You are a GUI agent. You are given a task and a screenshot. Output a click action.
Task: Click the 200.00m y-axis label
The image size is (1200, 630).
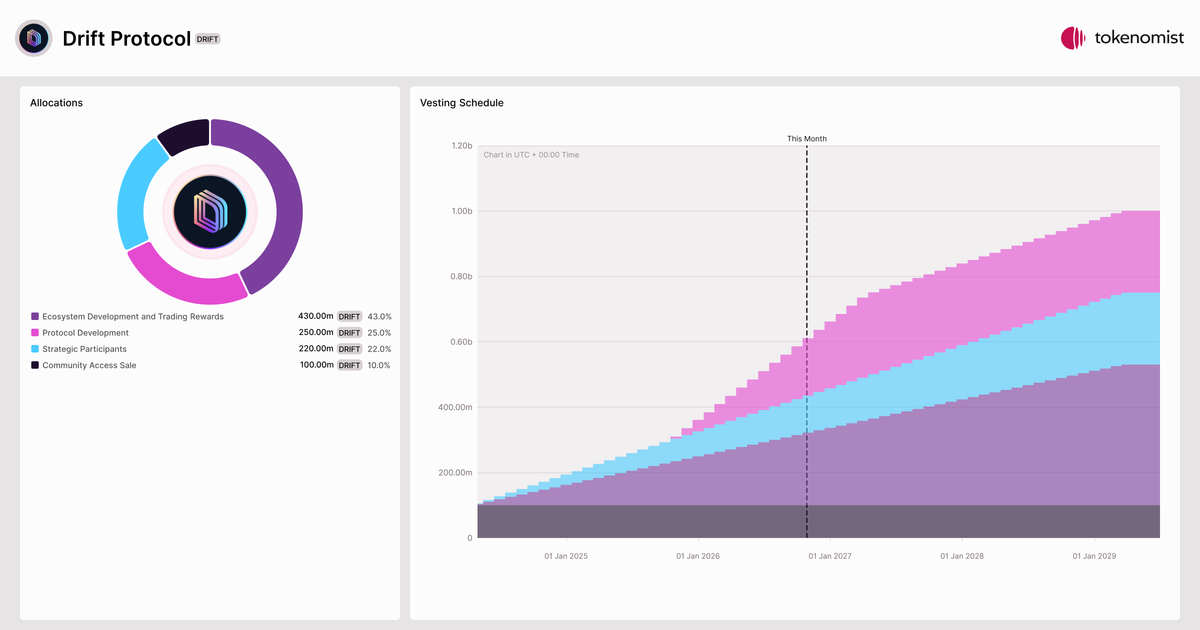455,473
